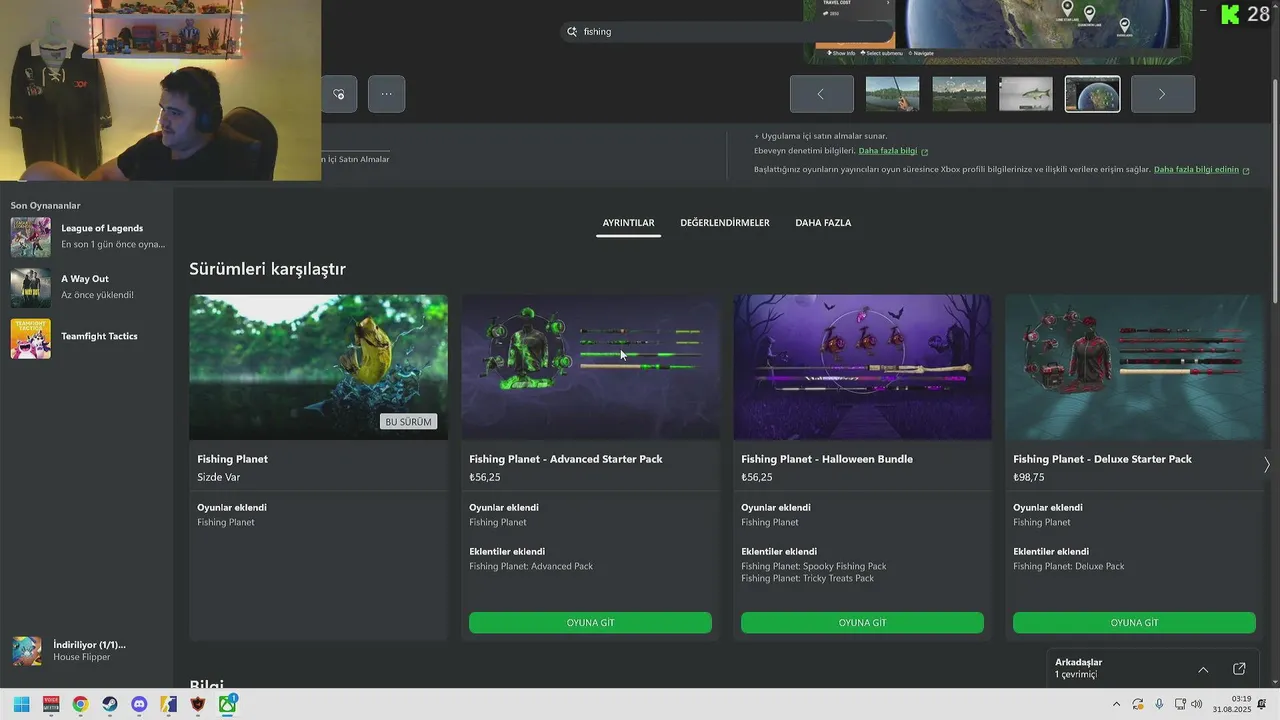
Task: Open the Fishing Planet base edition image
Action: 319,367
